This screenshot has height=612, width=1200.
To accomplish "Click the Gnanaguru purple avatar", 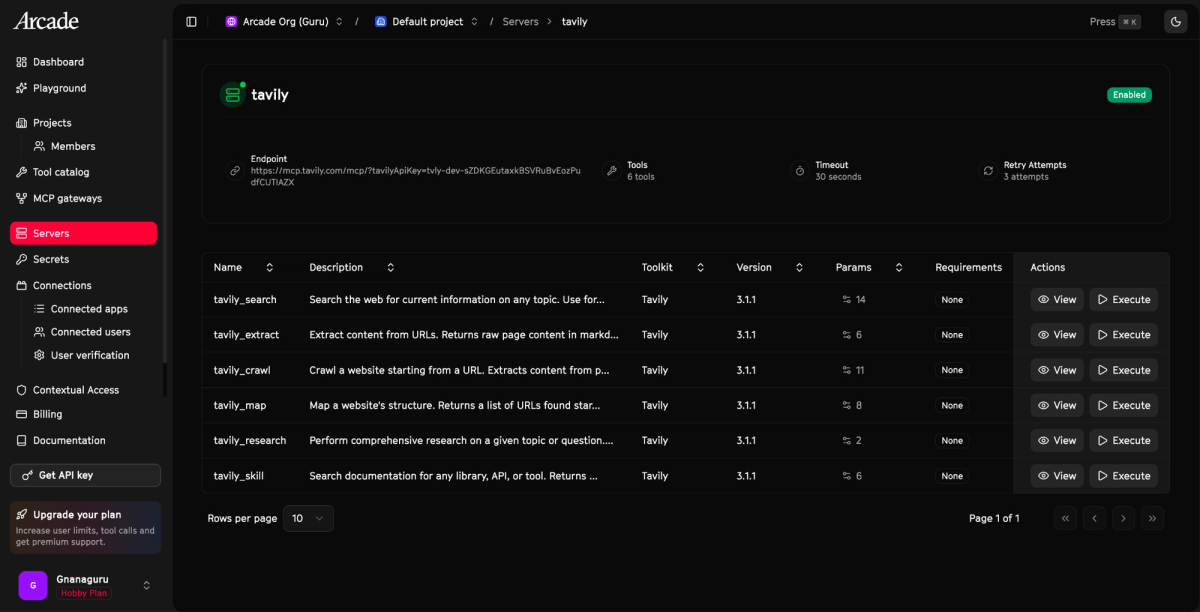I will pos(33,585).
